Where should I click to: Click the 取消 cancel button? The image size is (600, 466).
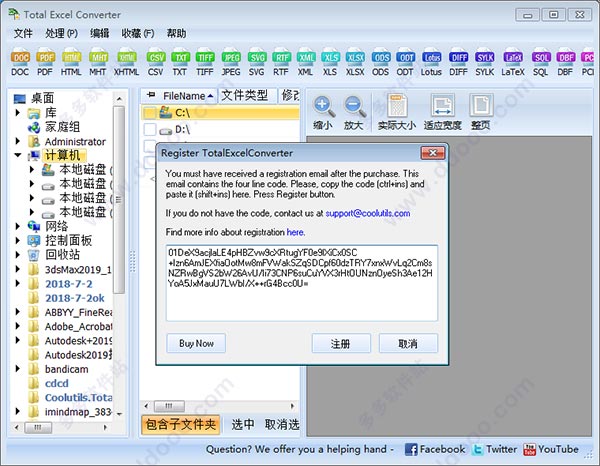408,343
